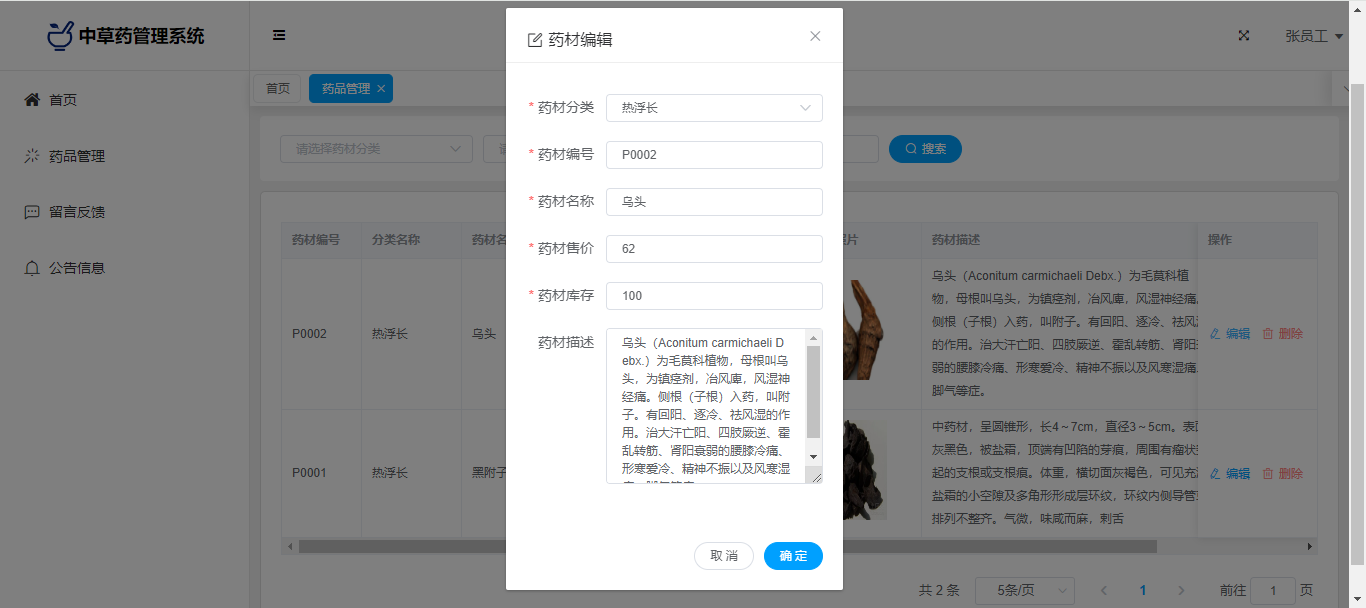
Task: Toggle the sidebar collapse hamburger icon
Action: (x=279, y=35)
